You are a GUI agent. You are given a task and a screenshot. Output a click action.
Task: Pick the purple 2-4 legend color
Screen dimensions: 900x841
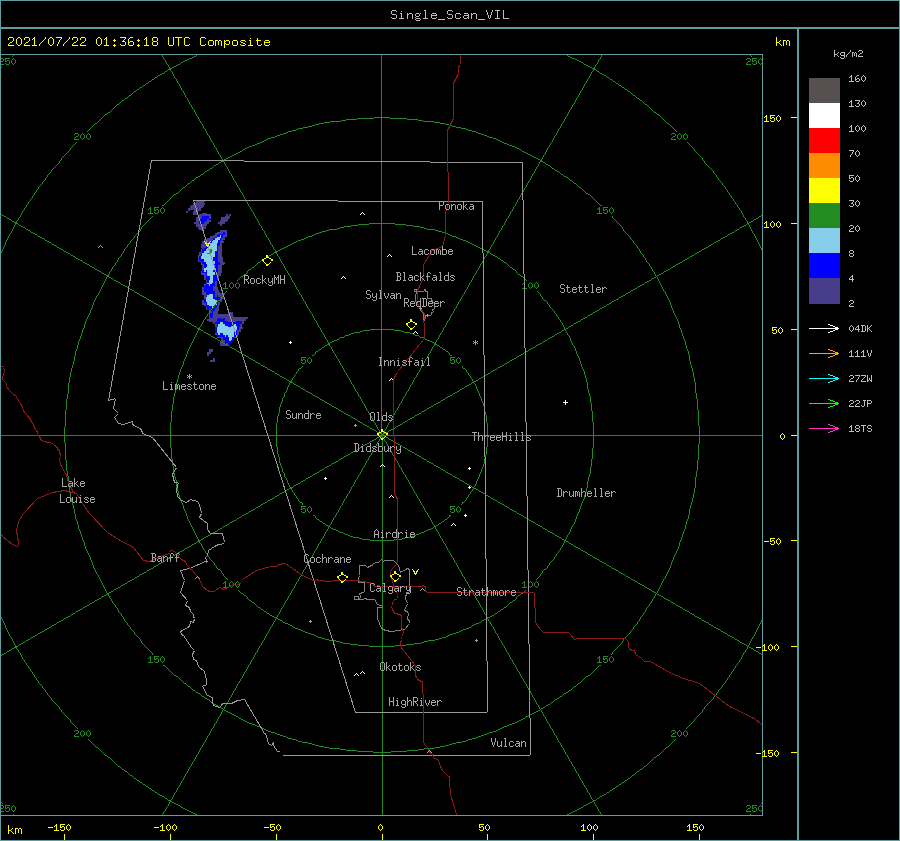pos(824,290)
